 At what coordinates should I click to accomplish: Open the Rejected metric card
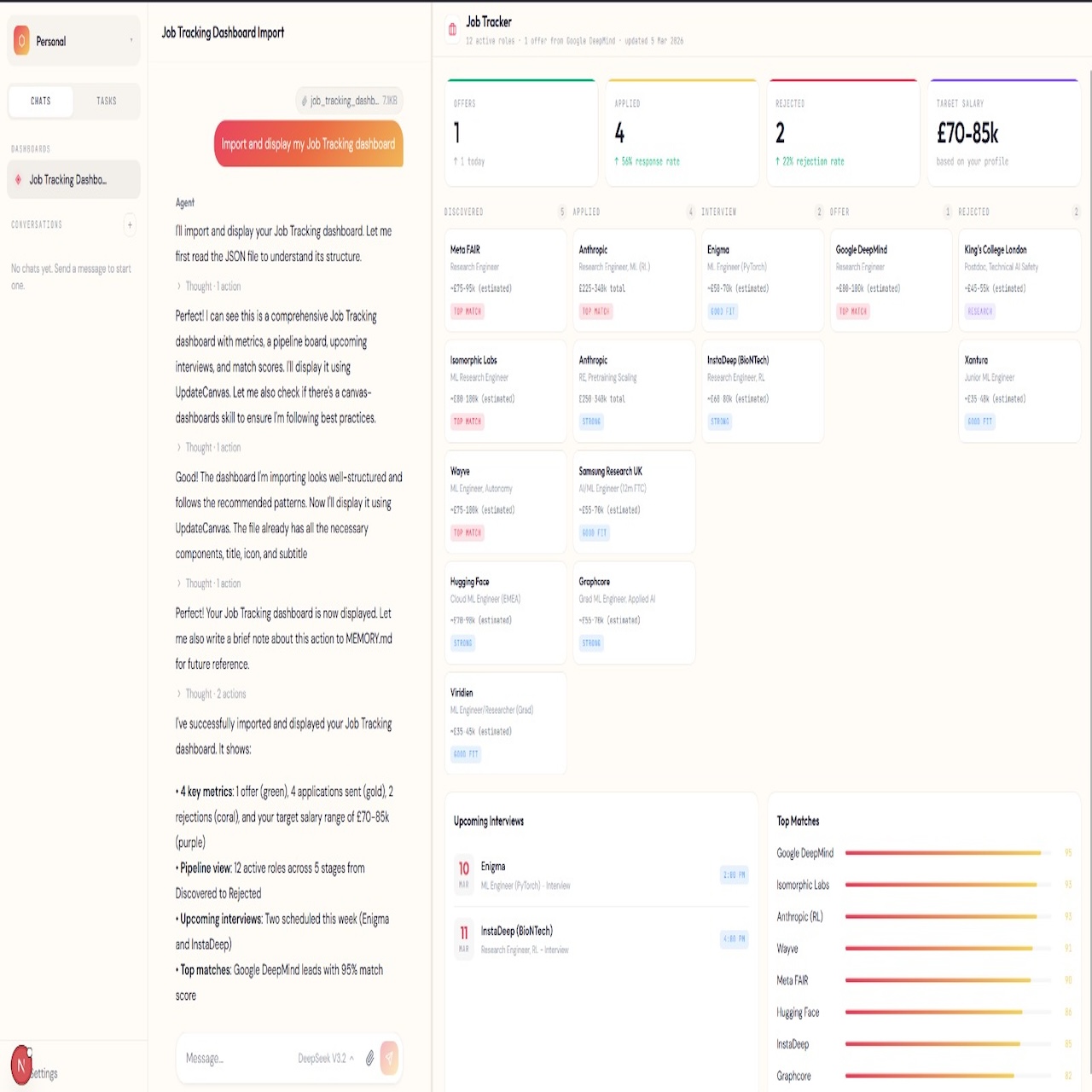(x=843, y=132)
